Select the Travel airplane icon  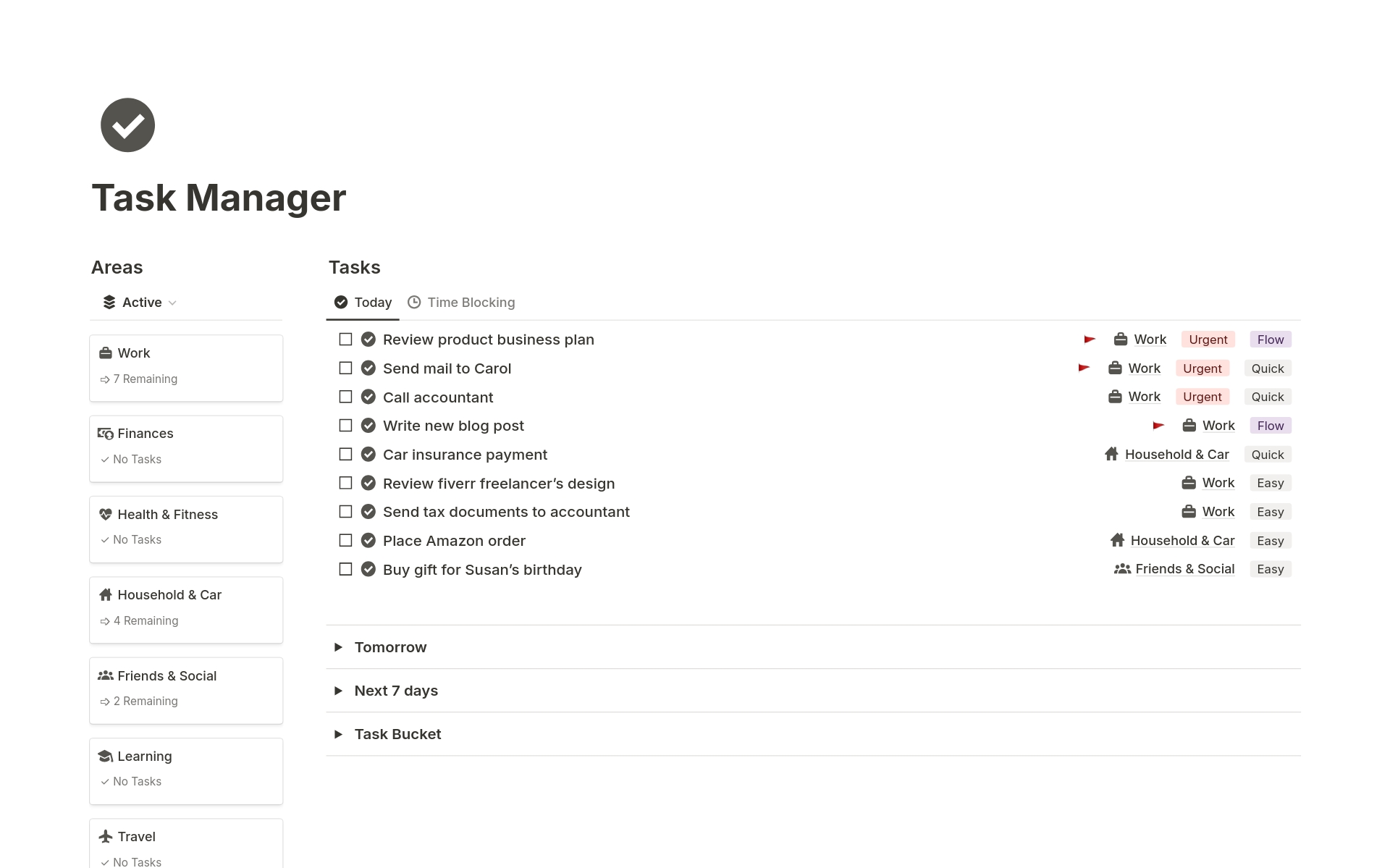pyautogui.click(x=106, y=836)
